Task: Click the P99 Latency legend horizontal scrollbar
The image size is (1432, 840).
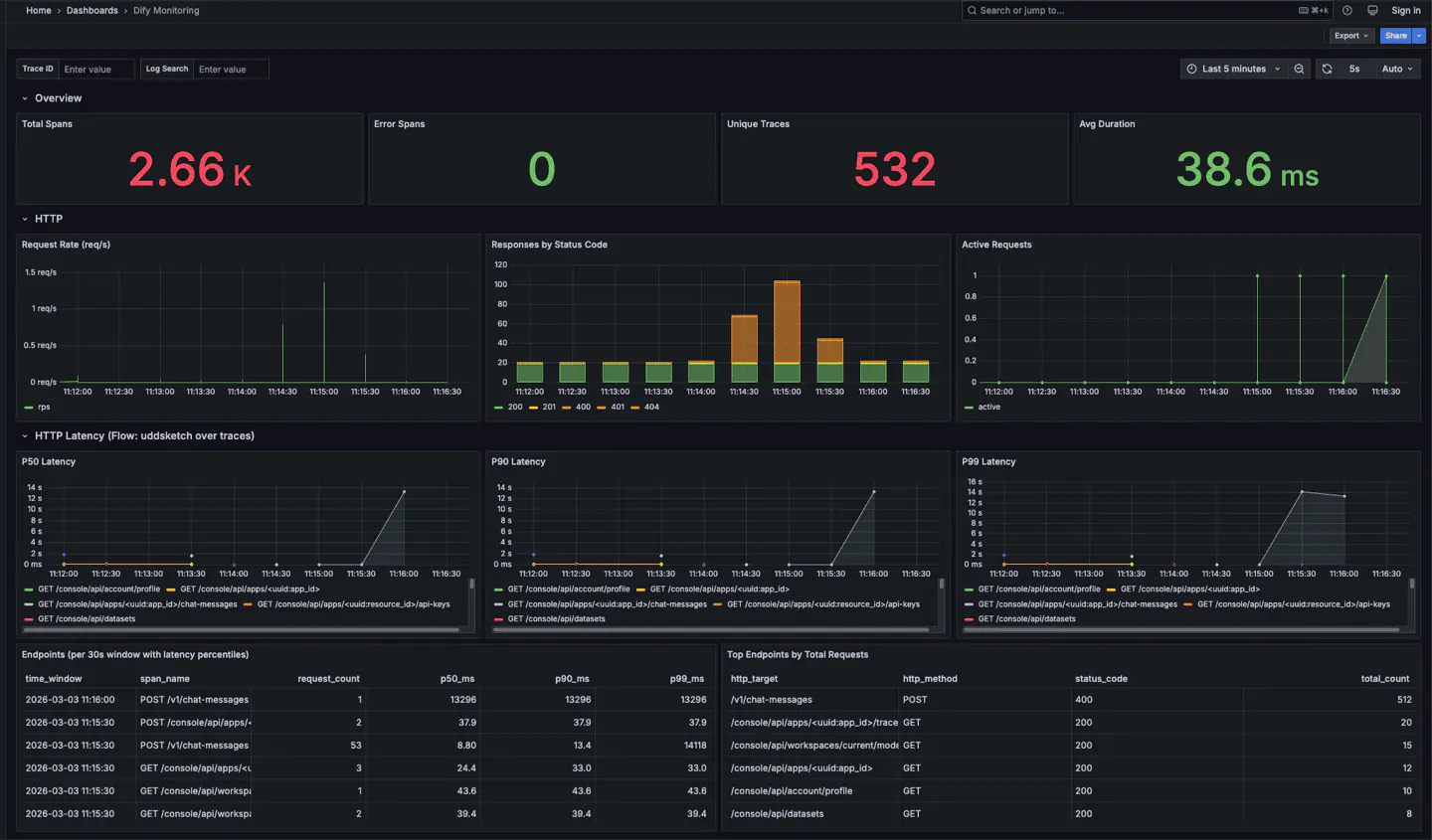Action: coord(1182,629)
